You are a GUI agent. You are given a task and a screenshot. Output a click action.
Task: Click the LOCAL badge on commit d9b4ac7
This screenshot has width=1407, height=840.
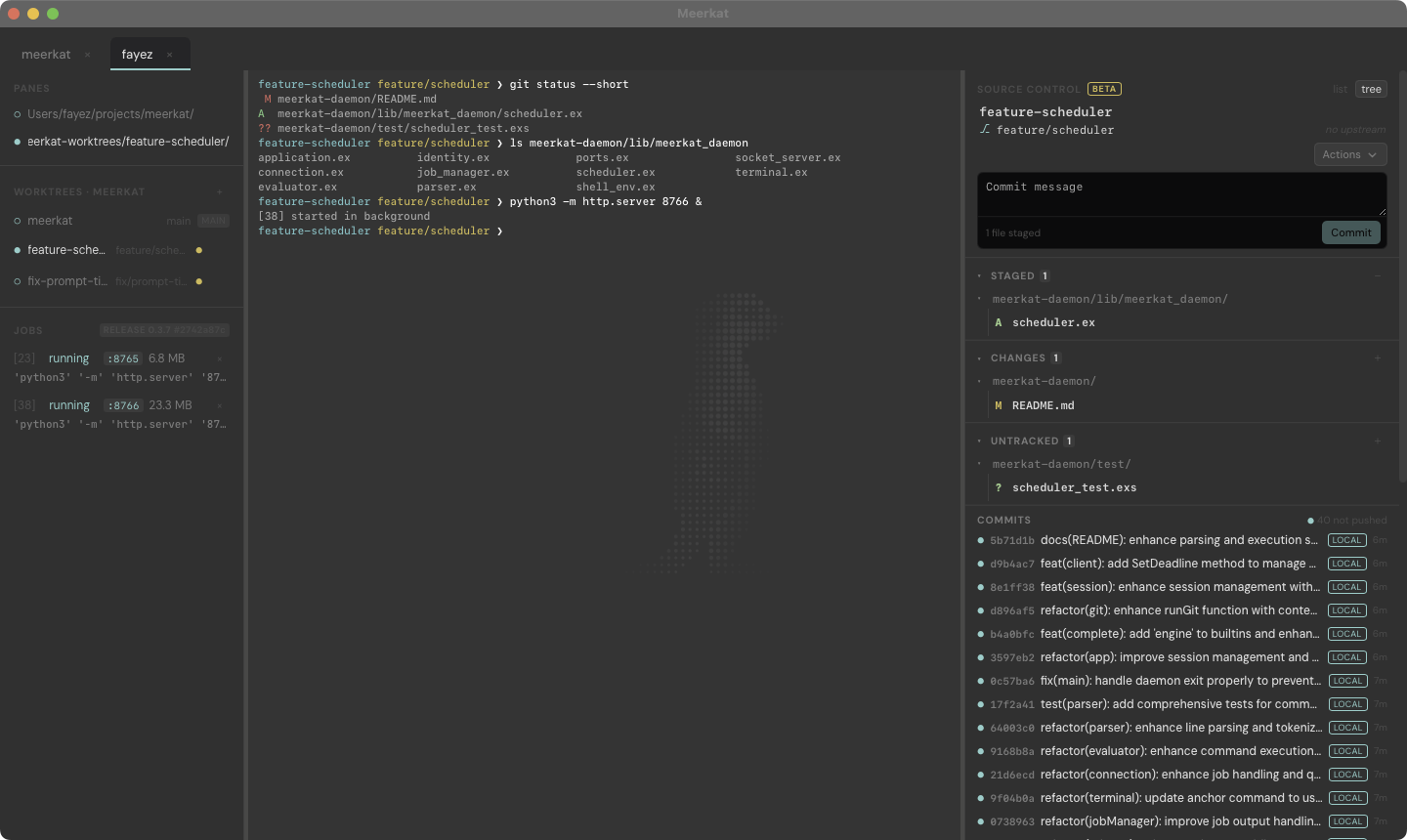click(1346, 564)
